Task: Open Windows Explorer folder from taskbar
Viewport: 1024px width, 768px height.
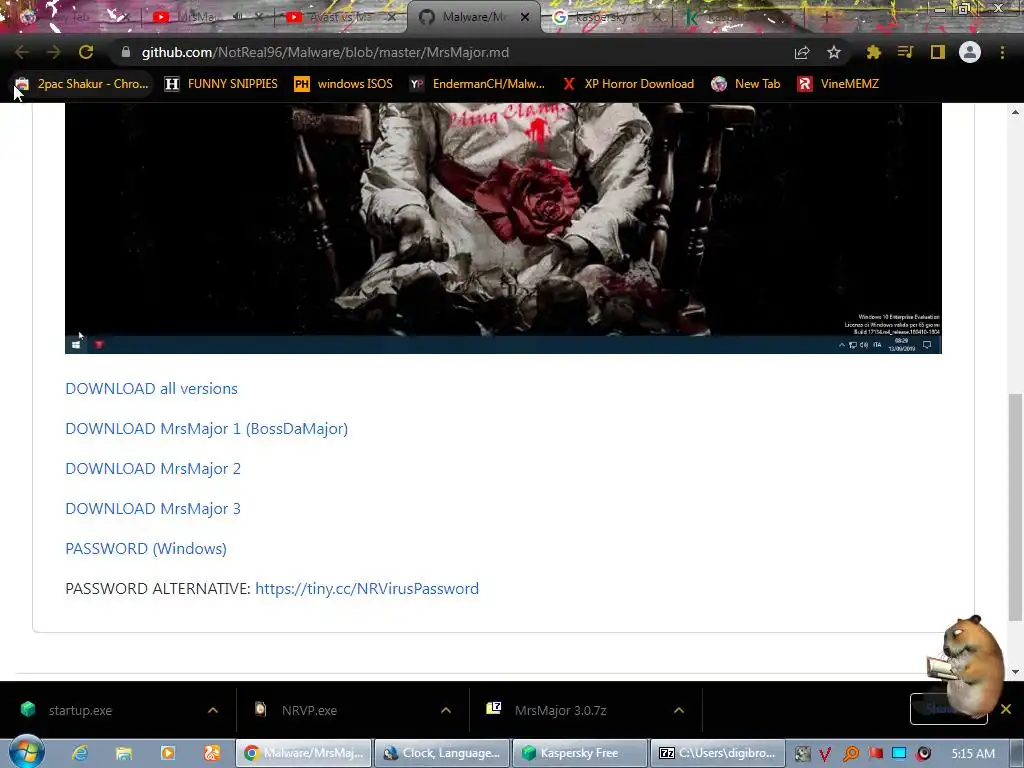Action: click(123, 753)
